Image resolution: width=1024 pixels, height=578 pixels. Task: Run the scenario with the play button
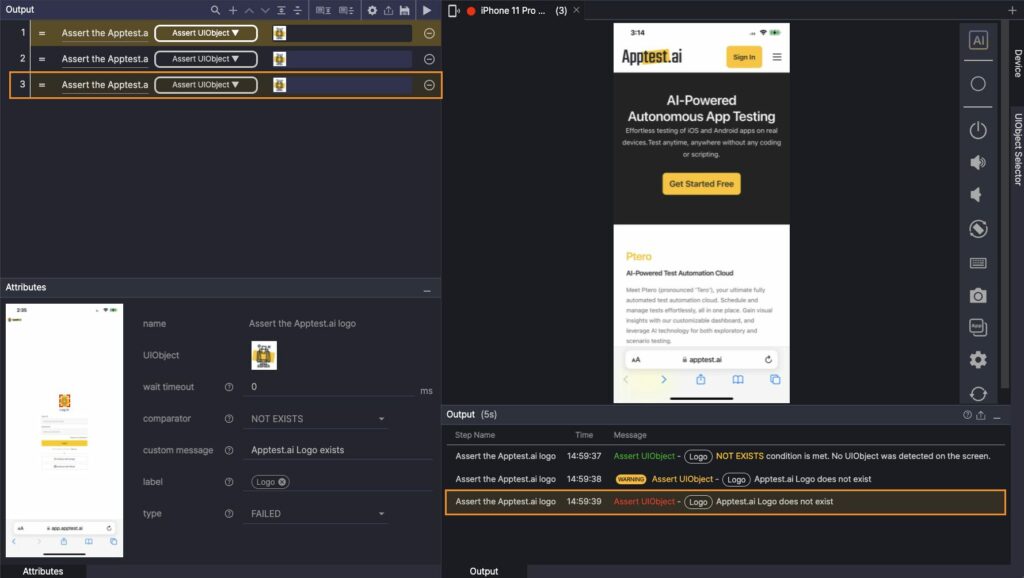click(426, 10)
